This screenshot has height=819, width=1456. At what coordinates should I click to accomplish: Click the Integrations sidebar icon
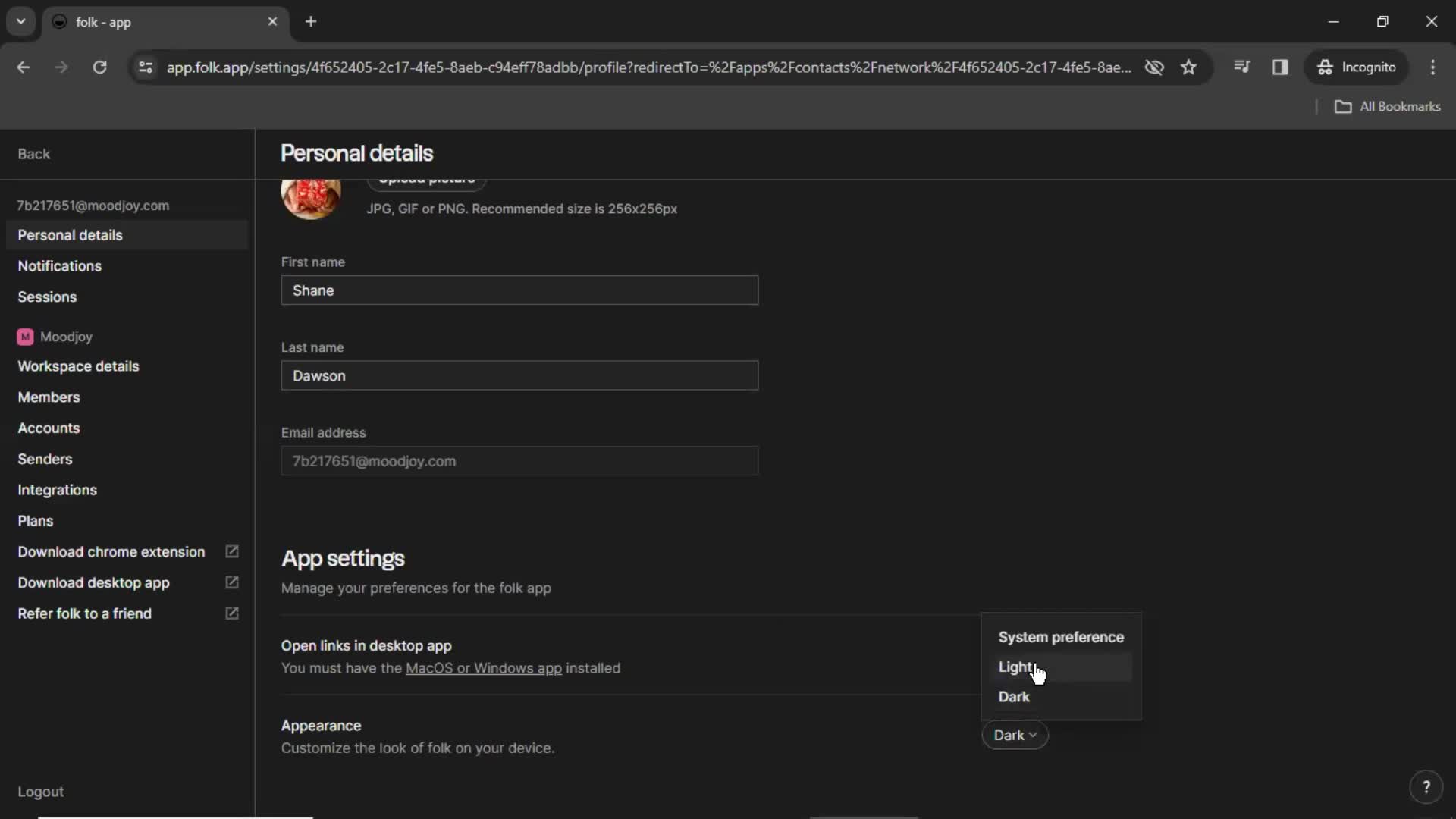pos(57,490)
